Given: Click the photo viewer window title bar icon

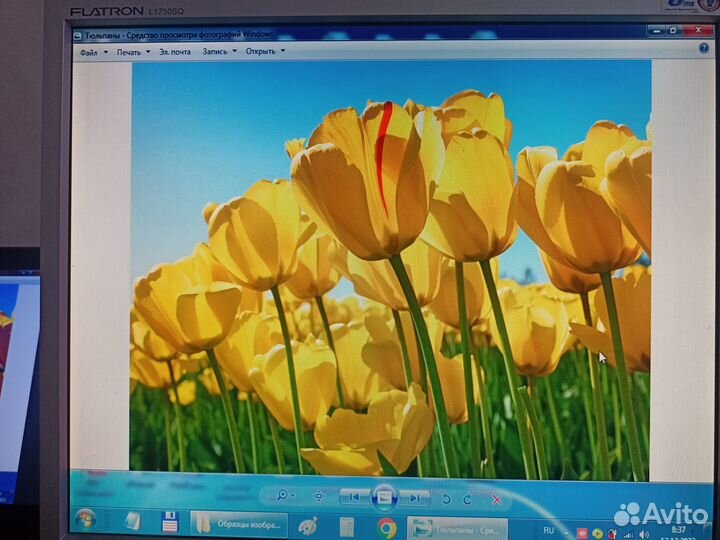Looking at the screenshot, I should [x=78, y=36].
